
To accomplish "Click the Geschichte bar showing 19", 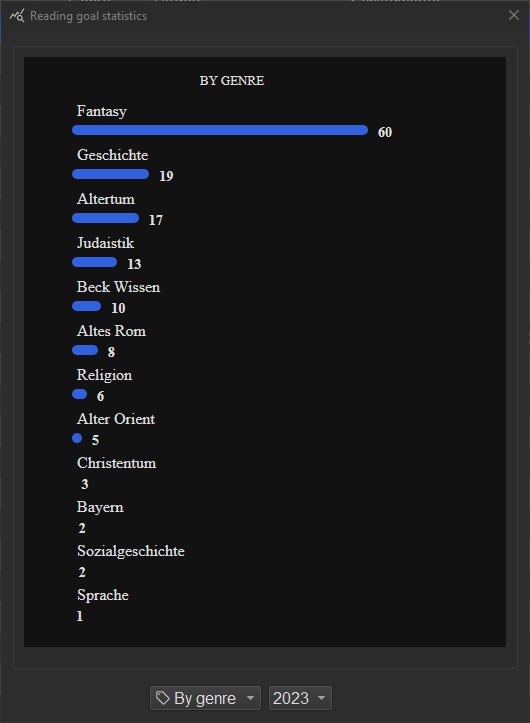I will coord(110,174).
